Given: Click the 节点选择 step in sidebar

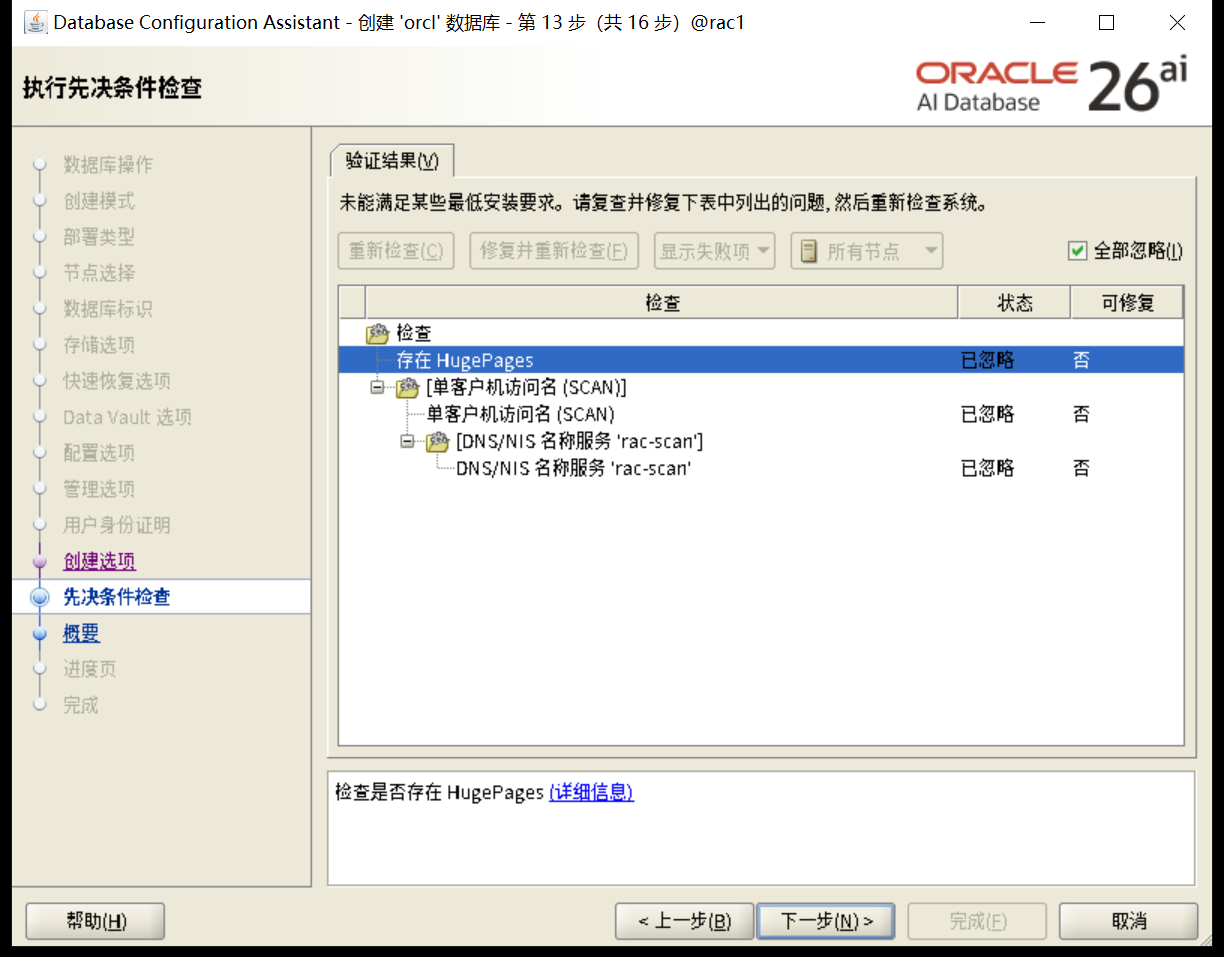Looking at the screenshot, I should (x=99, y=273).
